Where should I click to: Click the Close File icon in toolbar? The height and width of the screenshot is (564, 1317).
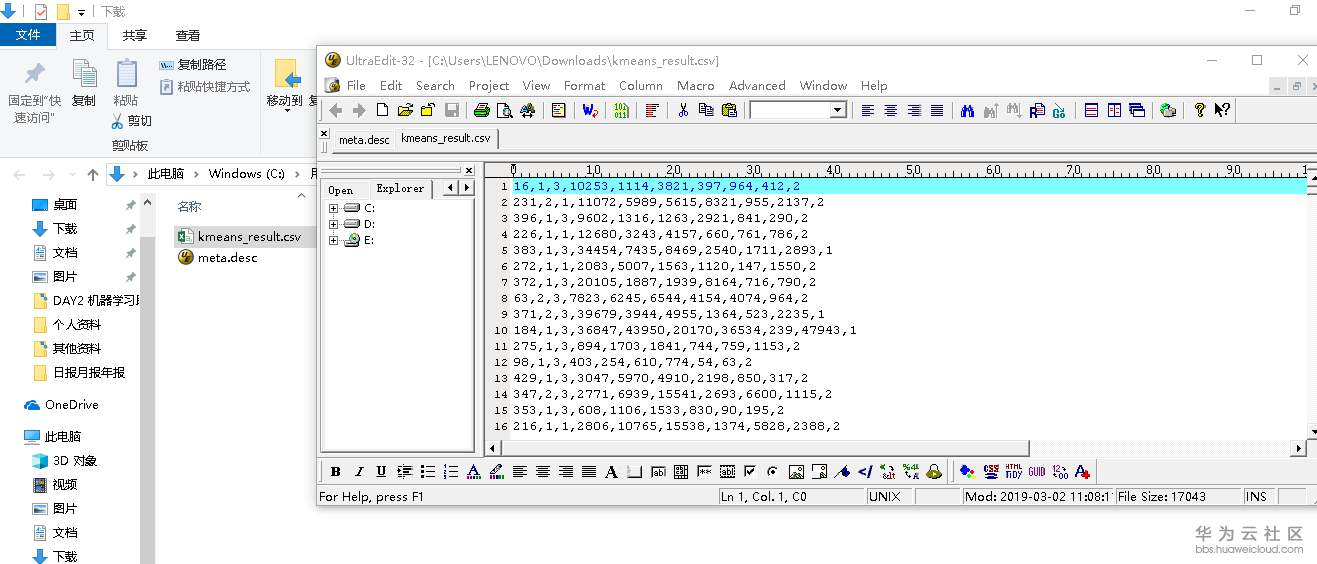pyautogui.click(x=428, y=110)
